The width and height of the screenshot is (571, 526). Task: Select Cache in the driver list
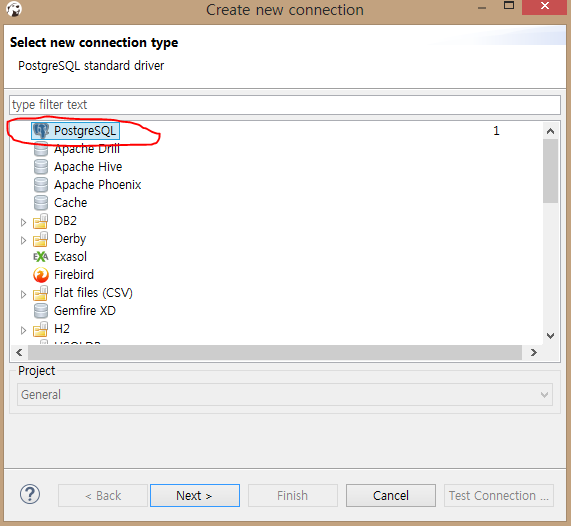point(71,203)
